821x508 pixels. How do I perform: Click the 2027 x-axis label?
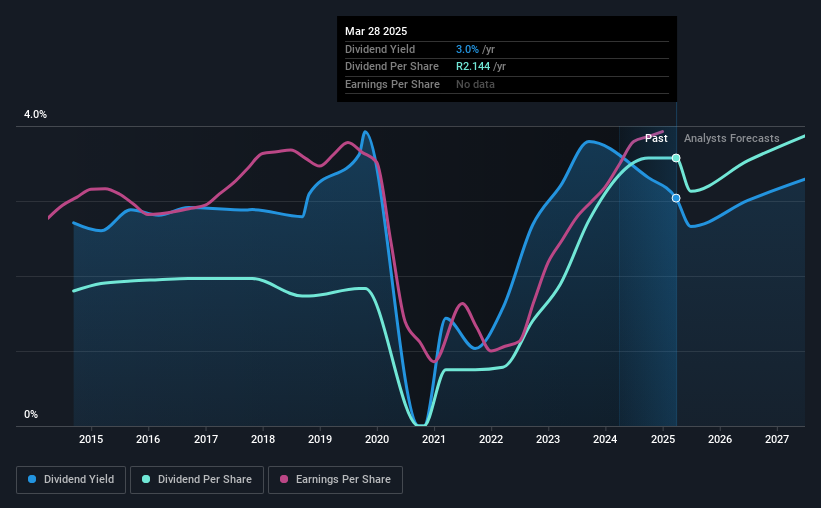pyautogui.click(x=777, y=439)
